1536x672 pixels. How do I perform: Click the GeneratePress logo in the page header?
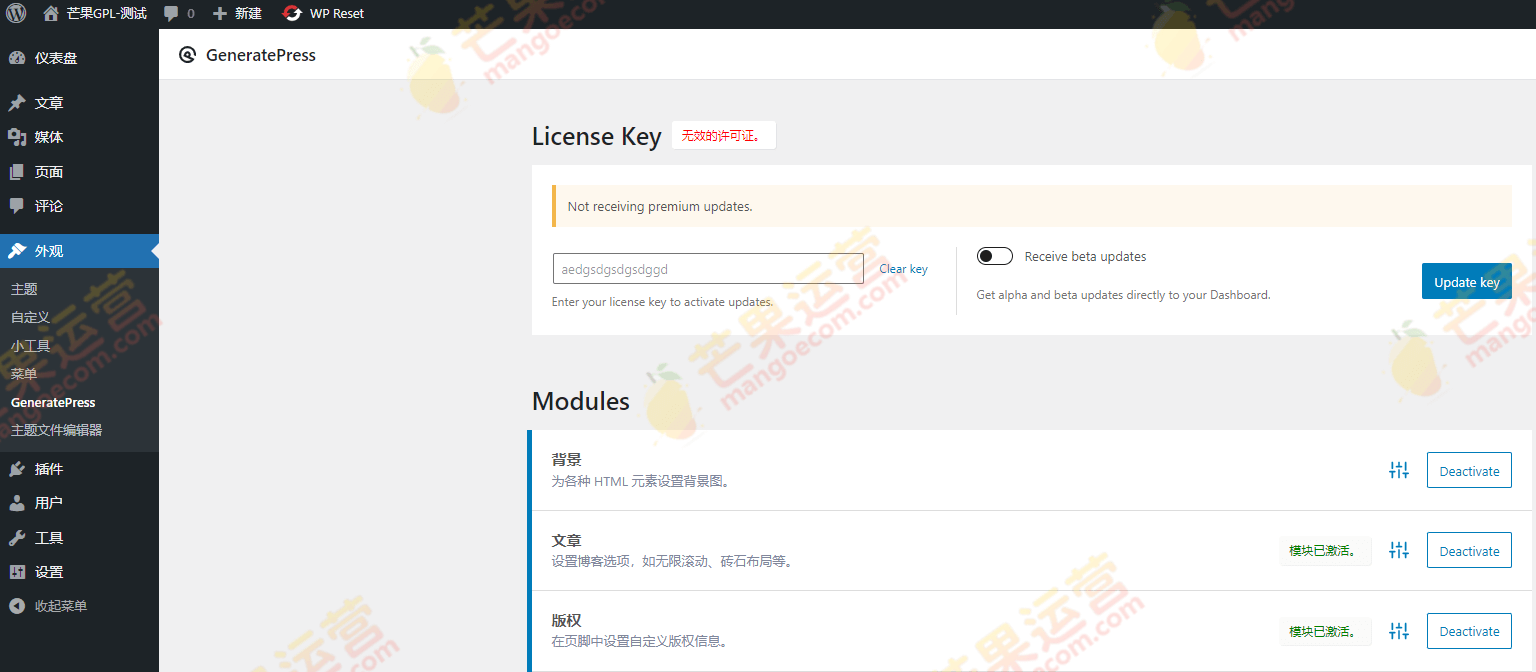point(187,55)
